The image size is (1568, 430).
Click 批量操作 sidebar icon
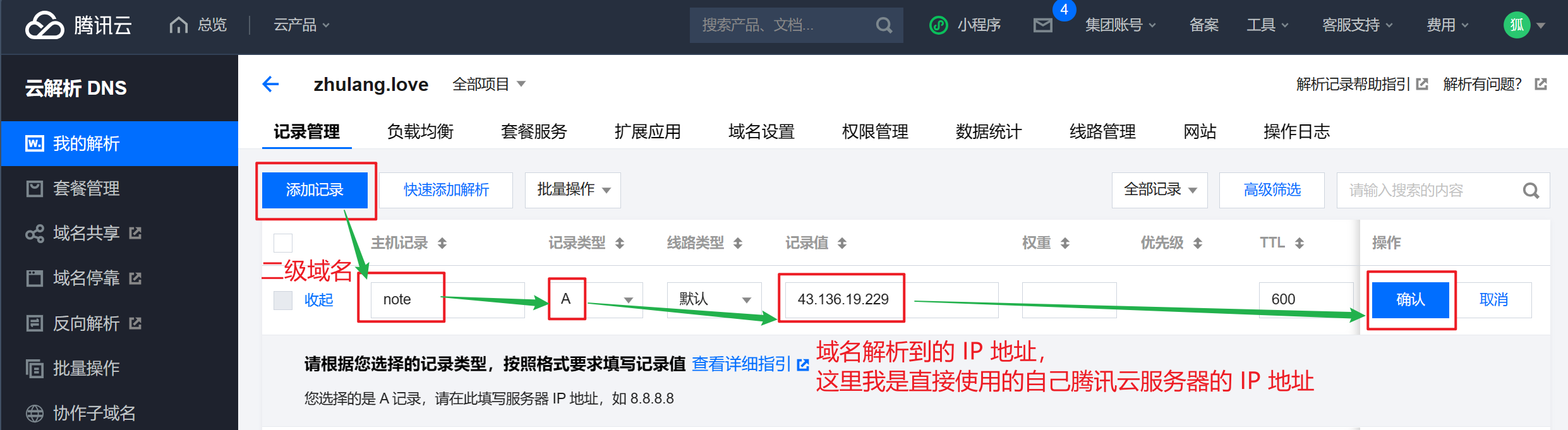(x=34, y=368)
